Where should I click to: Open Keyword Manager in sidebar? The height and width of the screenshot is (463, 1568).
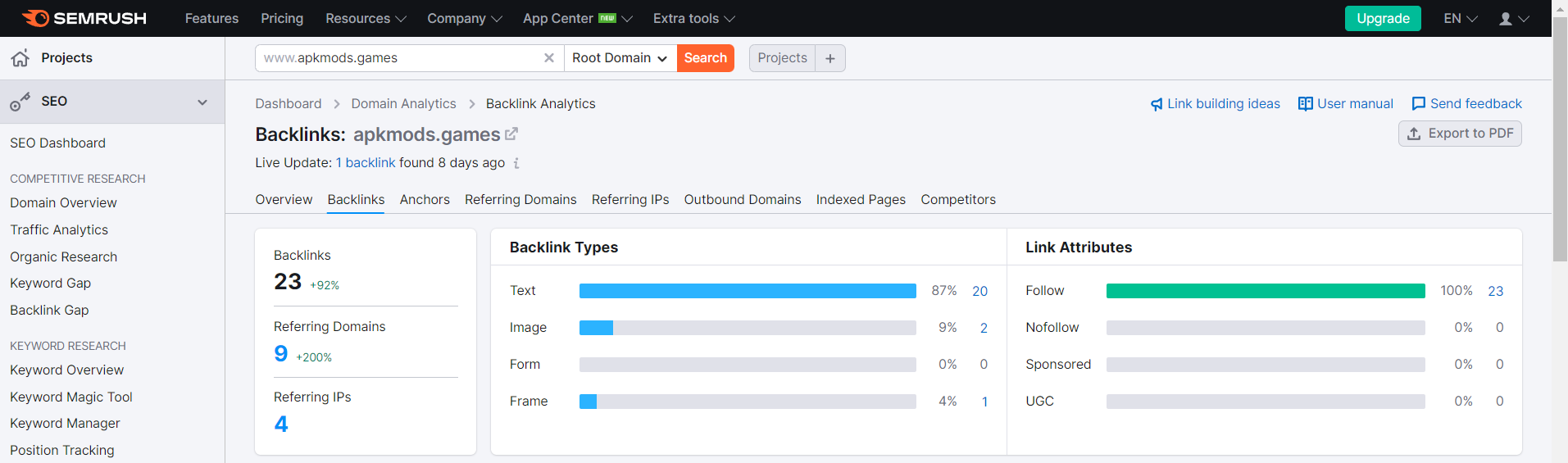tap(65, 423)
